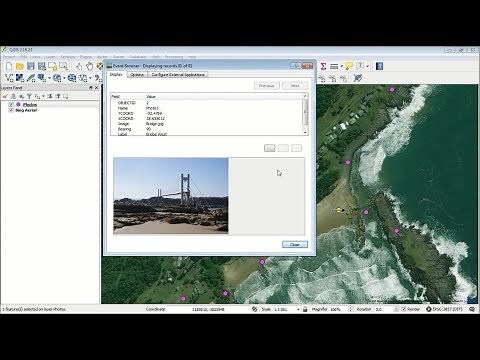Open the Composer Manager icon
This screenshot has height=360, width=480.
(63, 66)
